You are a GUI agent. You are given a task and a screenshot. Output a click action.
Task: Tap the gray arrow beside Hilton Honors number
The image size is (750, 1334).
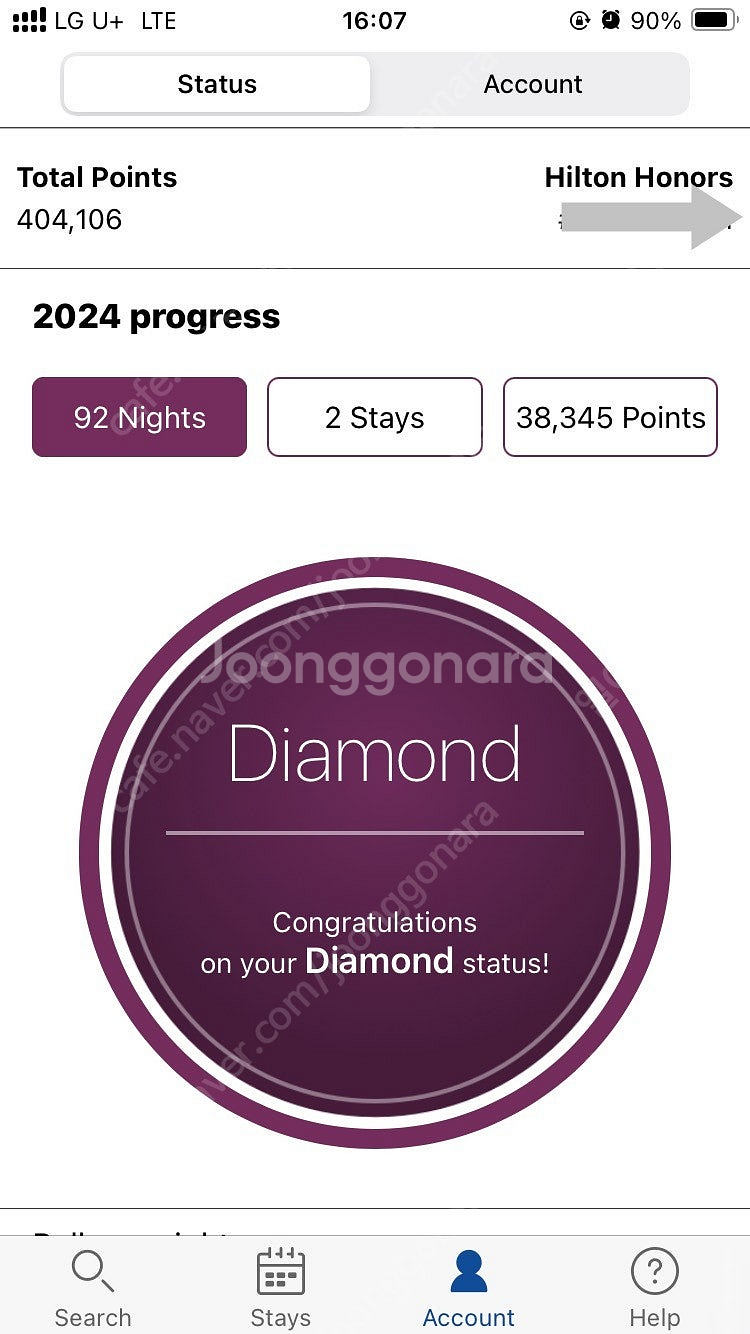click(x=652, y=218)
